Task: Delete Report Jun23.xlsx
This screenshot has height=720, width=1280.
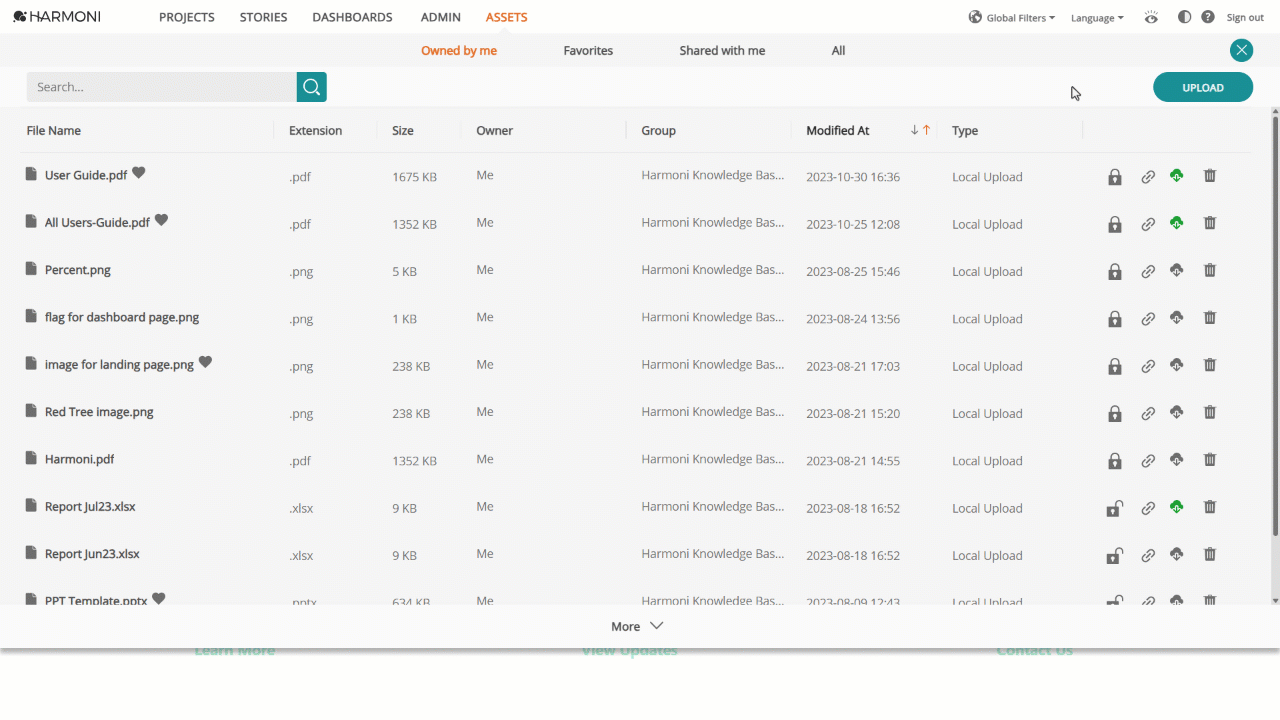Action: pyautogui.click(x=1210, y=554)
